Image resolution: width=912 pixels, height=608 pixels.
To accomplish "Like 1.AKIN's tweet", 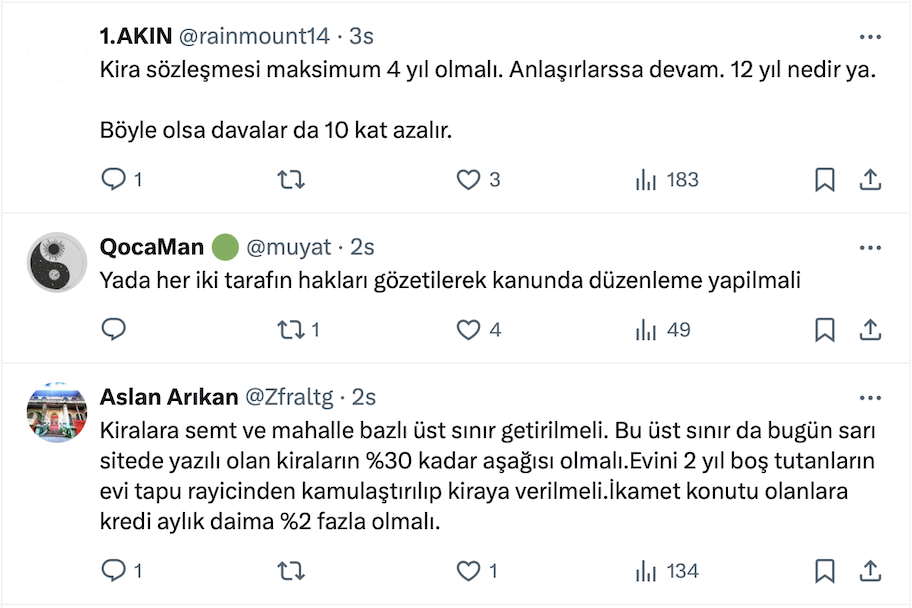I will 468,180.
